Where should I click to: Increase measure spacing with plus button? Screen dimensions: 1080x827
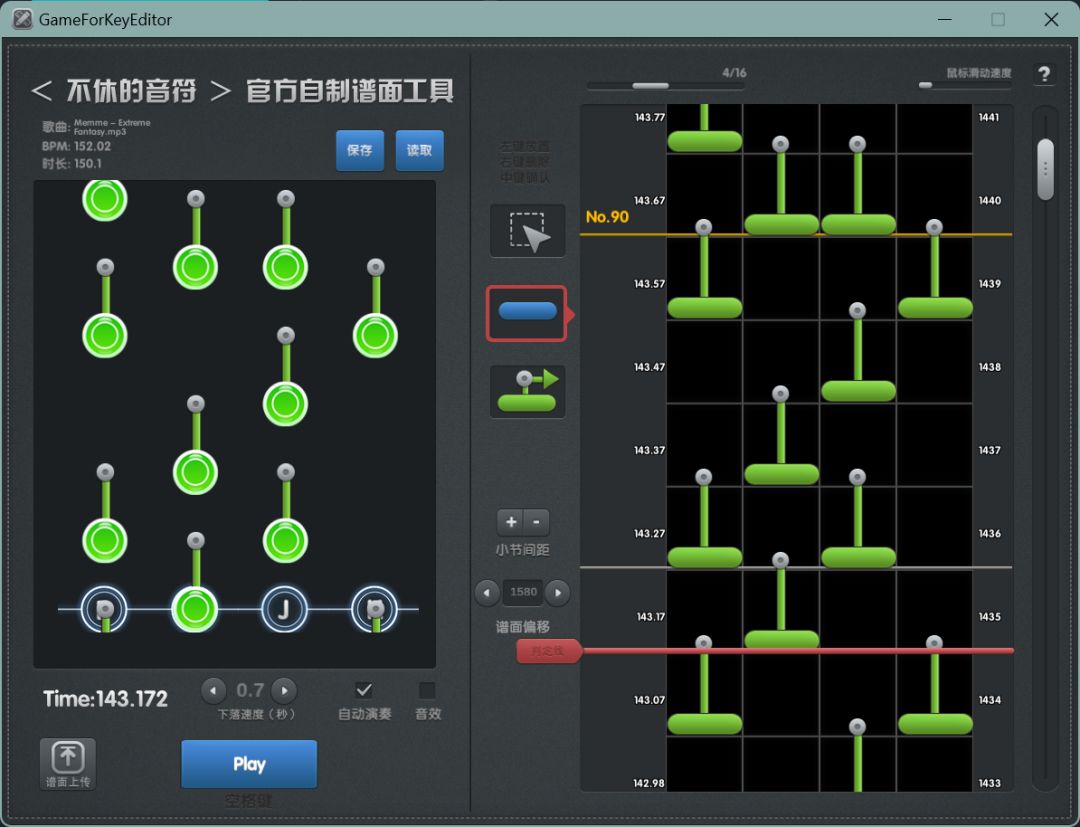[x=511, y=522]
